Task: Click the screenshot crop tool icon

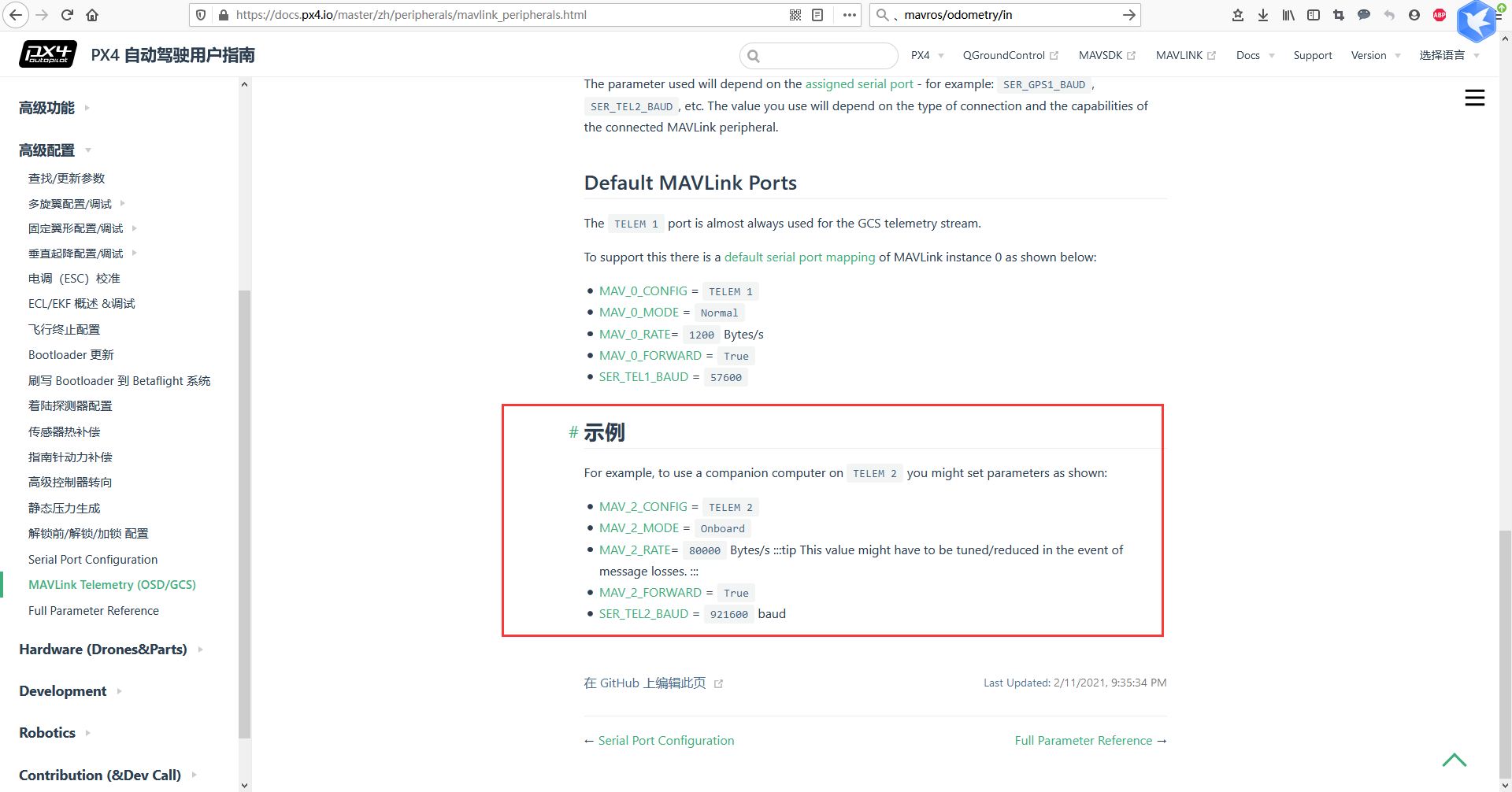Action: coord(1338,15)
